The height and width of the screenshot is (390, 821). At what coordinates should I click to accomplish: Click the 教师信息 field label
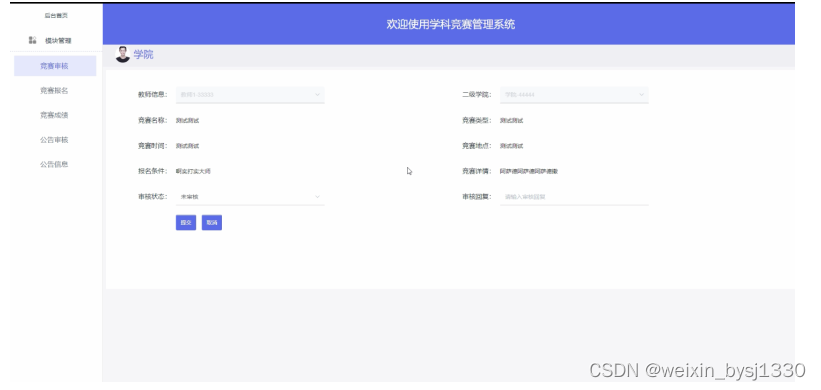[x=152, y=95]
